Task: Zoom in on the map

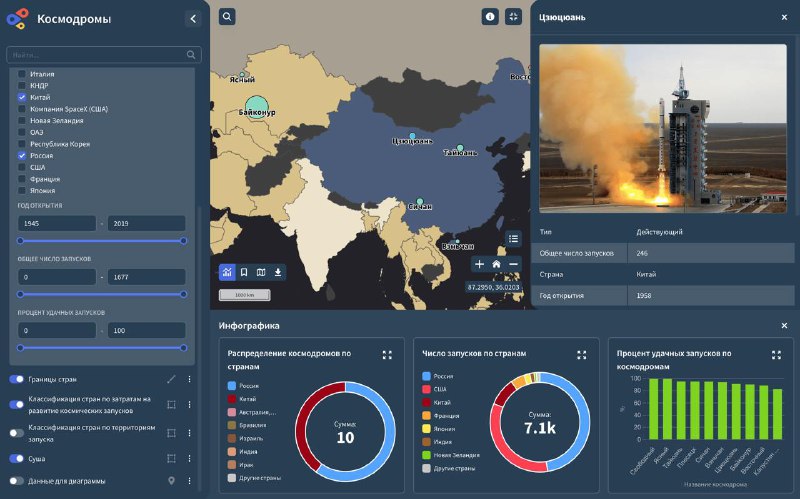Action: [479, 264]
